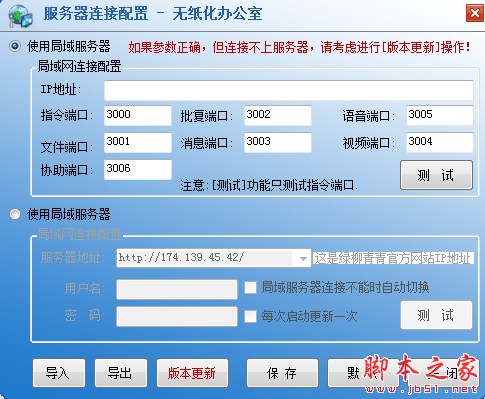Enable 局域服务器连接不能时自动切换 checkbox
485x399 pixels.
(x=250, y=288)
